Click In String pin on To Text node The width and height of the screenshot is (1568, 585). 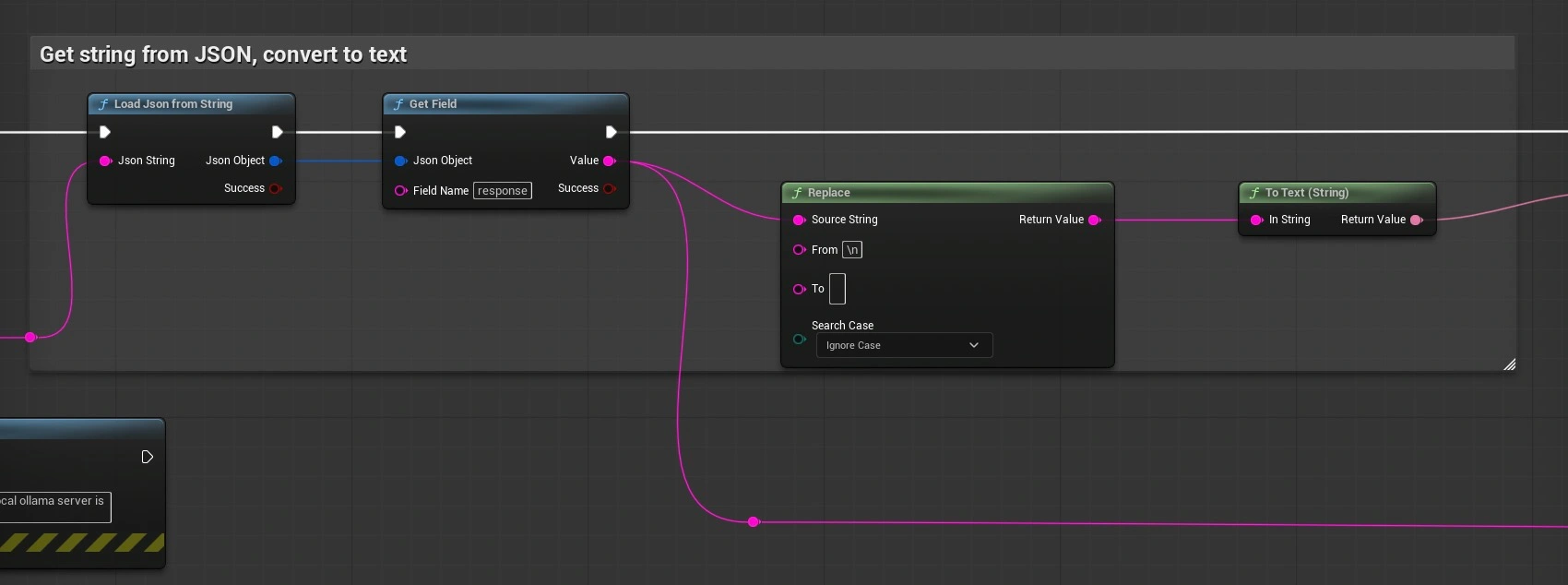pyautogui.click(x=1256, y=220)
